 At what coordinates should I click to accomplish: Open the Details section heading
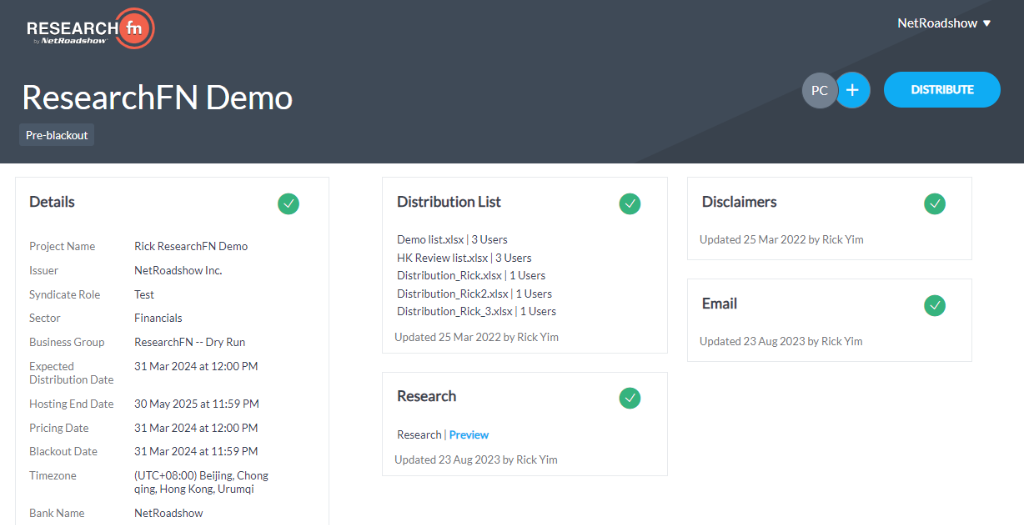click(52, 202)
